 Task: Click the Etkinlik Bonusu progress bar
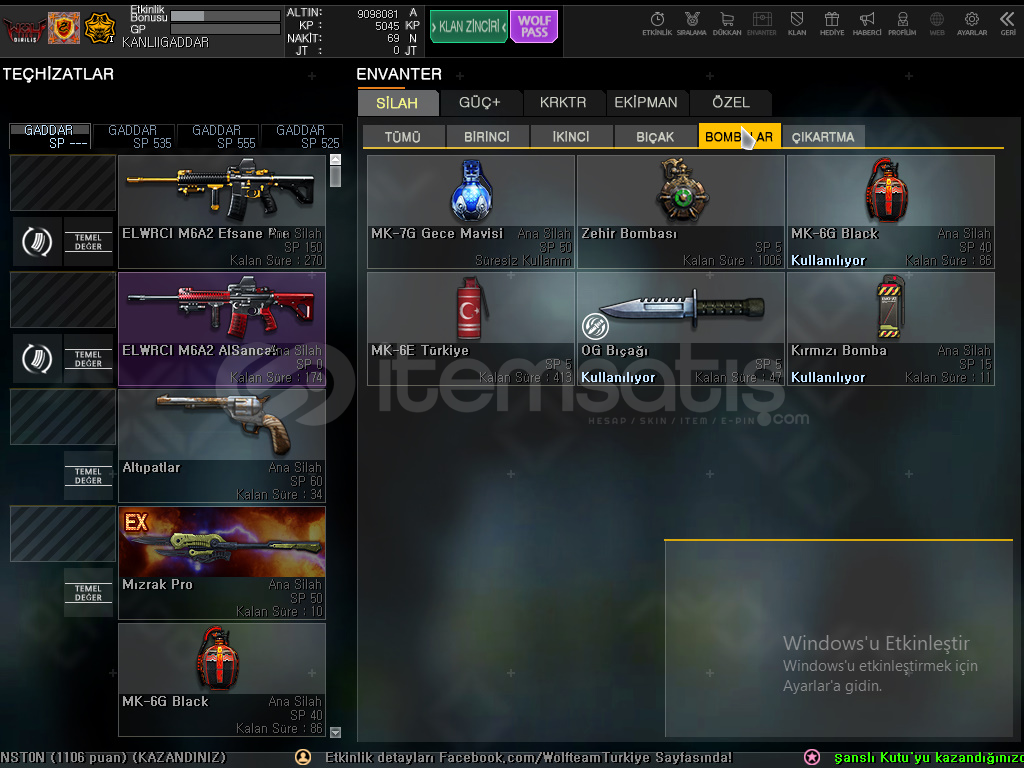coord(225,16)
